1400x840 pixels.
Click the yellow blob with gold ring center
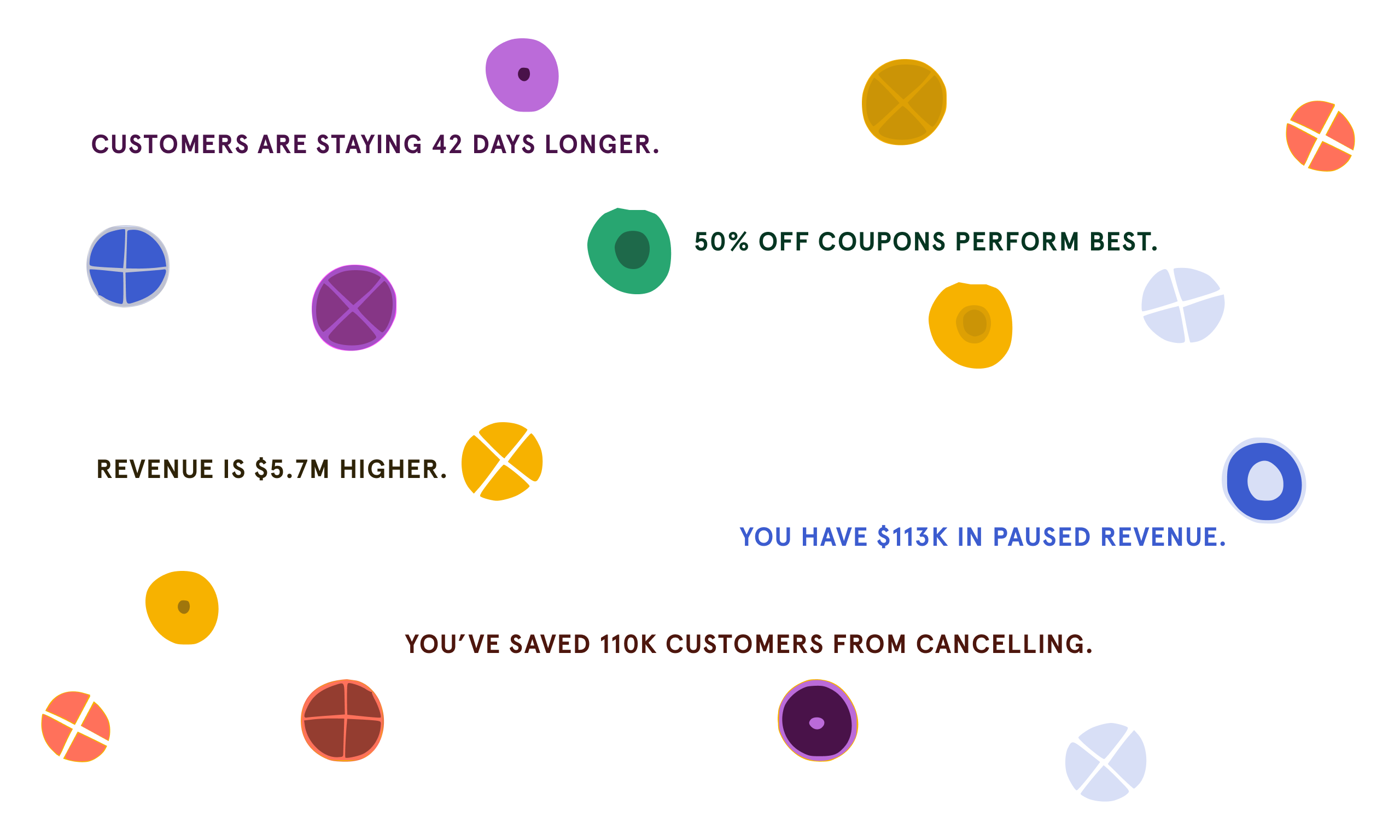[970, 325]
